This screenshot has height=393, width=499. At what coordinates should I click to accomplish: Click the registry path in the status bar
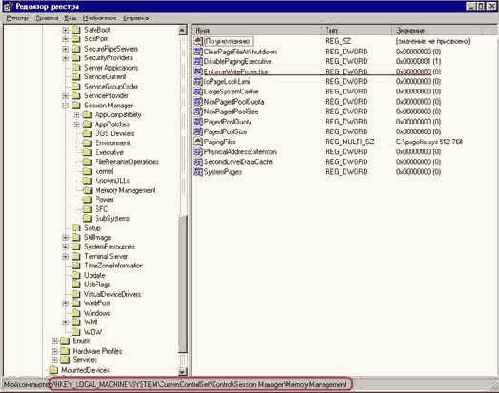(200, 384)
